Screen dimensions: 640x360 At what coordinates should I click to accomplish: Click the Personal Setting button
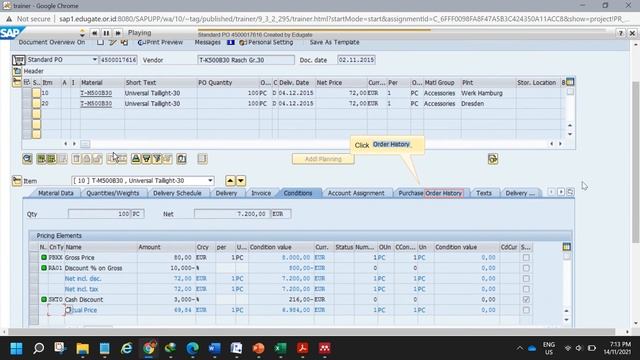pos(266,42)
